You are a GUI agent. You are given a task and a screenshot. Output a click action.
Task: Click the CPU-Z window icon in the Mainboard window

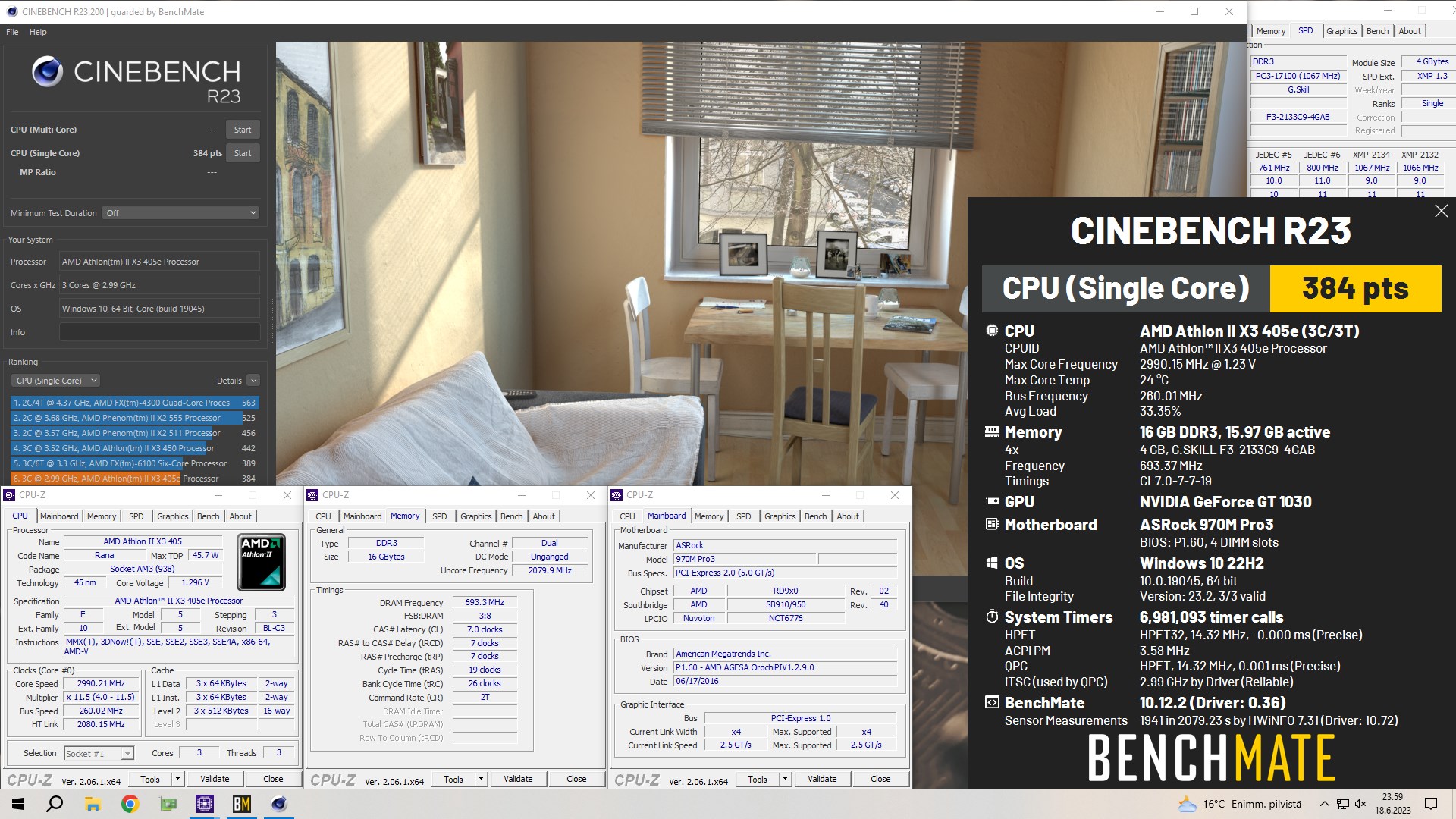click(617, 495)
